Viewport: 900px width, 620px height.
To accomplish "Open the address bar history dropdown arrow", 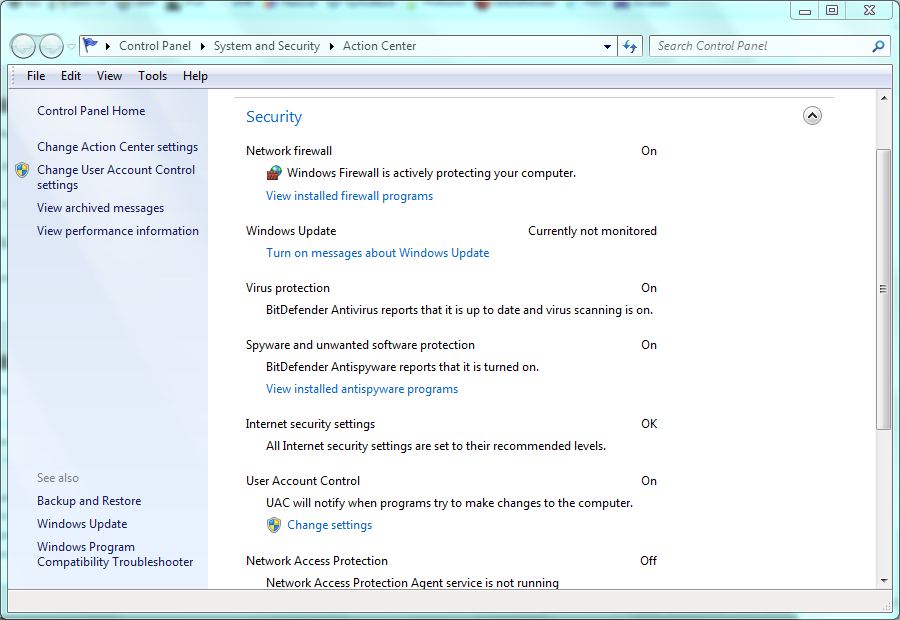I will (x=607, y=46).
